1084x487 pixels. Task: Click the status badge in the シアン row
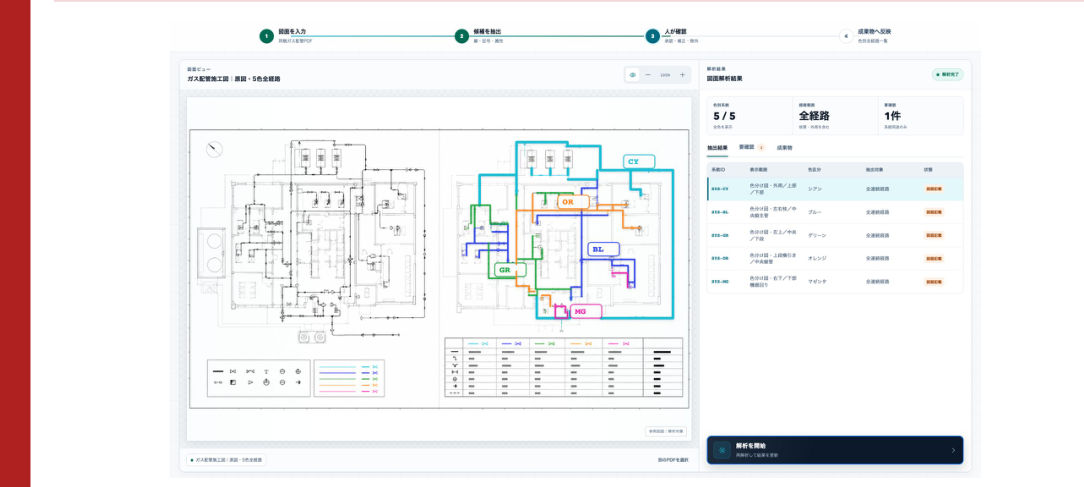click(x=933, y=188)
